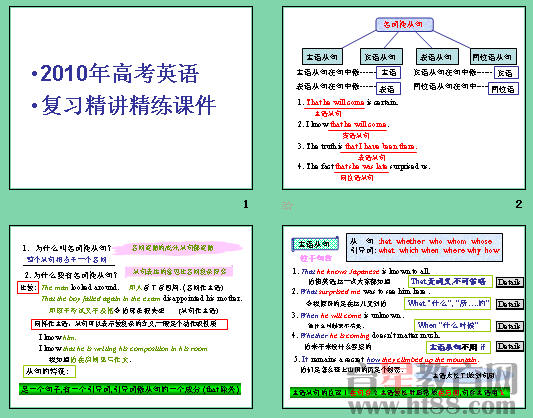Image resolution: width=533 pixels, height=418 pixels.
Task: Select the 表语从句 box in the tree diagram
Action: pyautogui.click(x=437, y=56)
